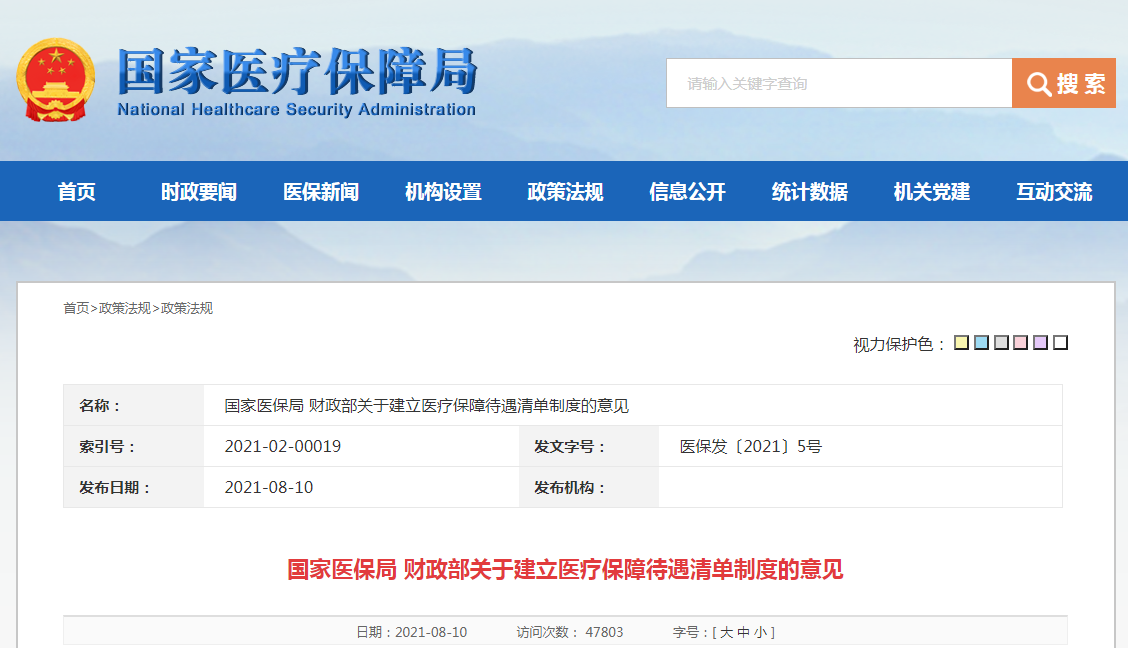Select the pink eye-protection color swatch
Image resolution: width=1128 pixels, height=648 pixels.
pyautogui.click(x=1020, y=342)
